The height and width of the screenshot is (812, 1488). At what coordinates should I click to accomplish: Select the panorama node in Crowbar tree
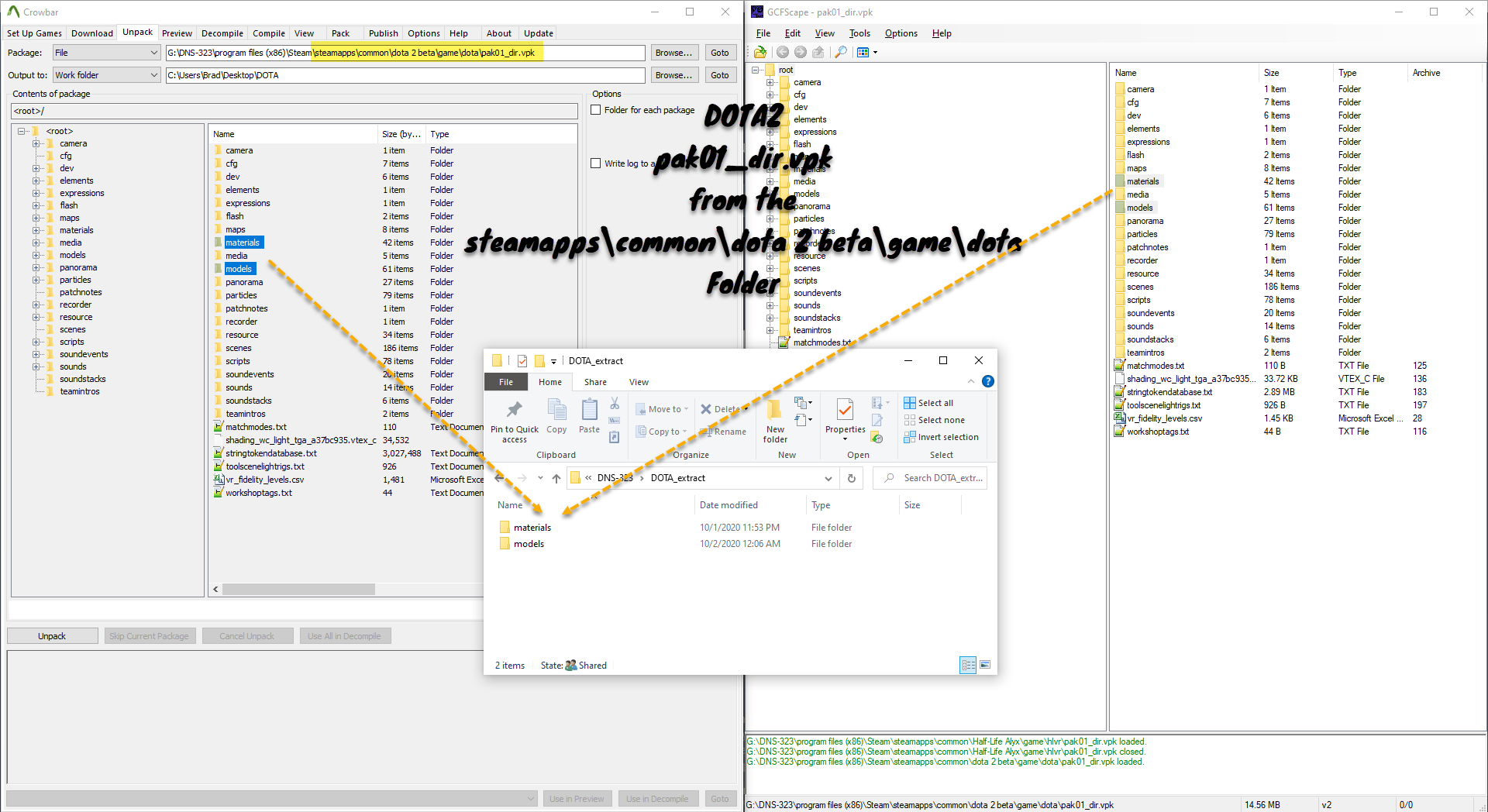(x=78, y=267)
